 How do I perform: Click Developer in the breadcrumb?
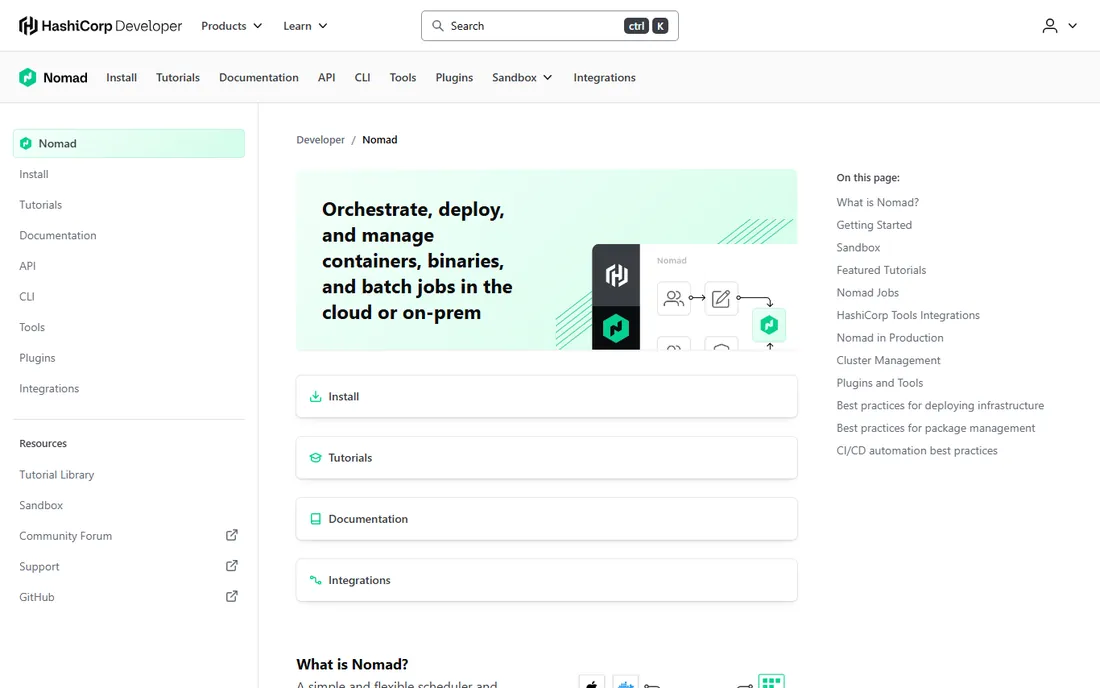click(x=321, y=140)
